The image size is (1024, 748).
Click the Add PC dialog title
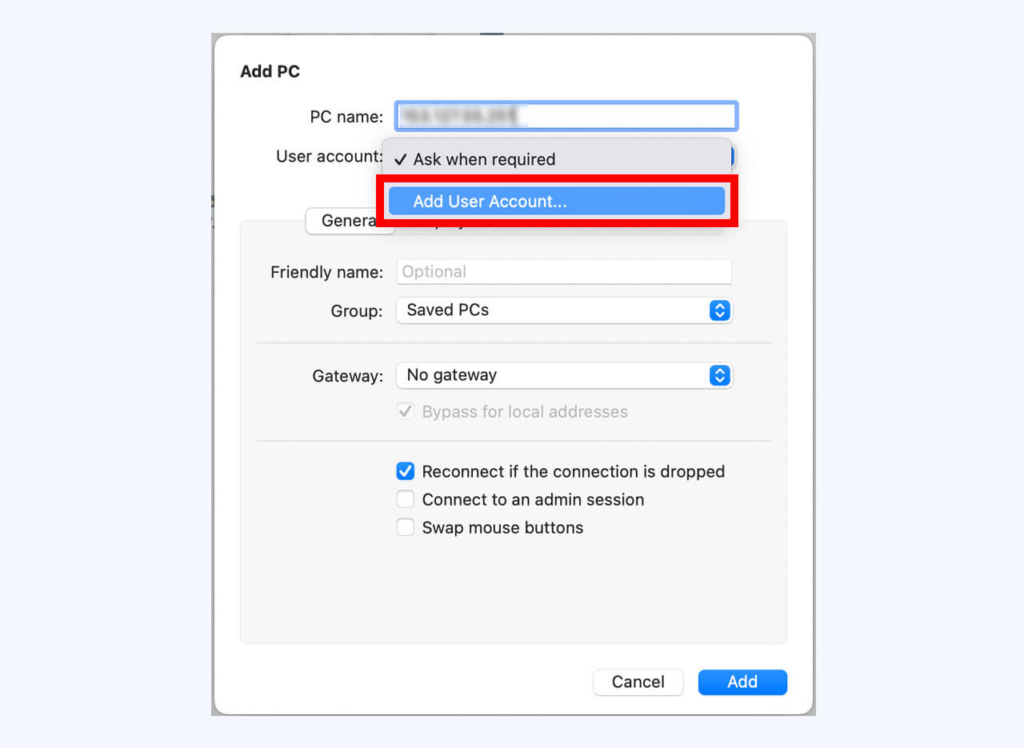click(270, 71)
